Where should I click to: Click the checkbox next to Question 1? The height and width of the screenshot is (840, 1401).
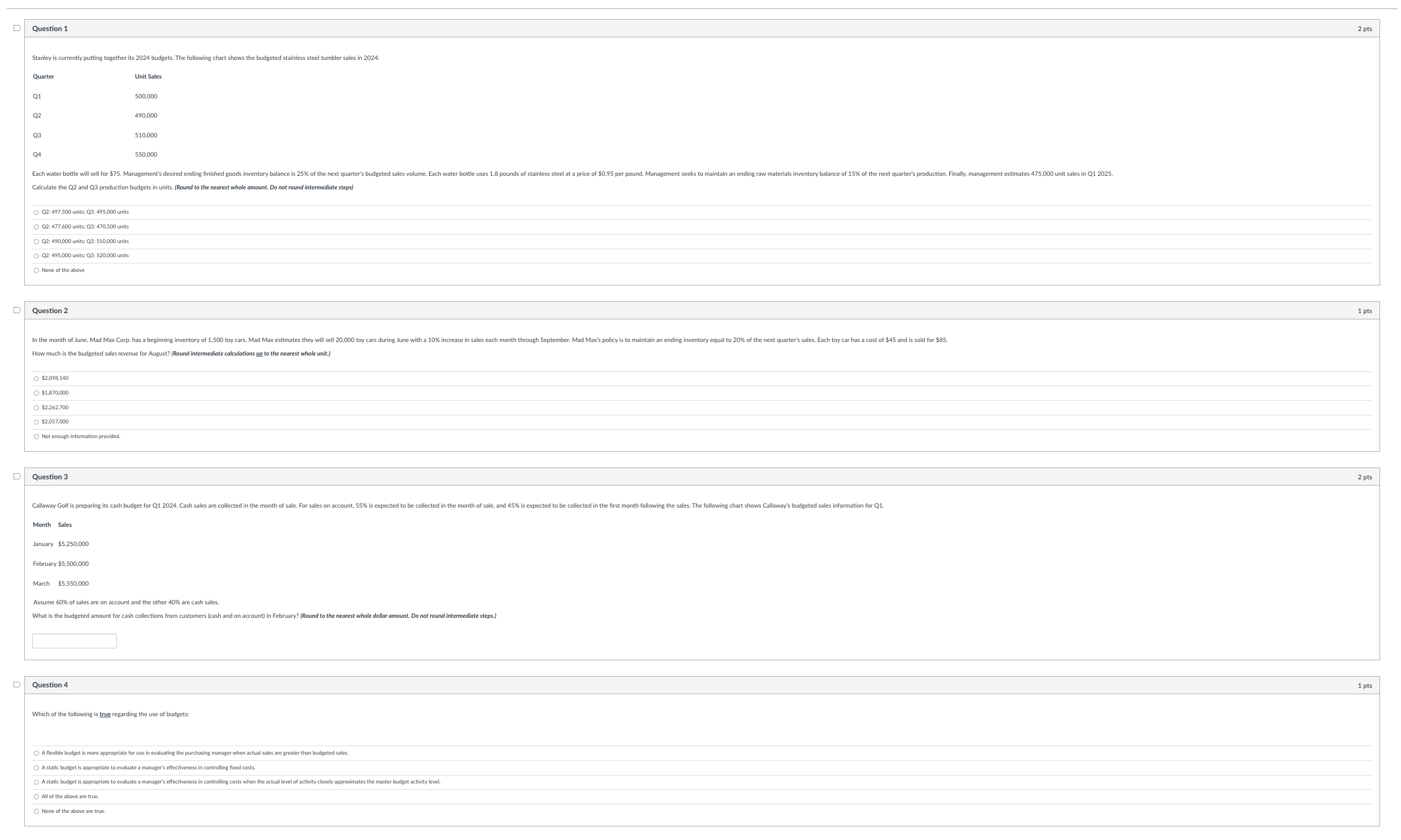click(16, 28)
